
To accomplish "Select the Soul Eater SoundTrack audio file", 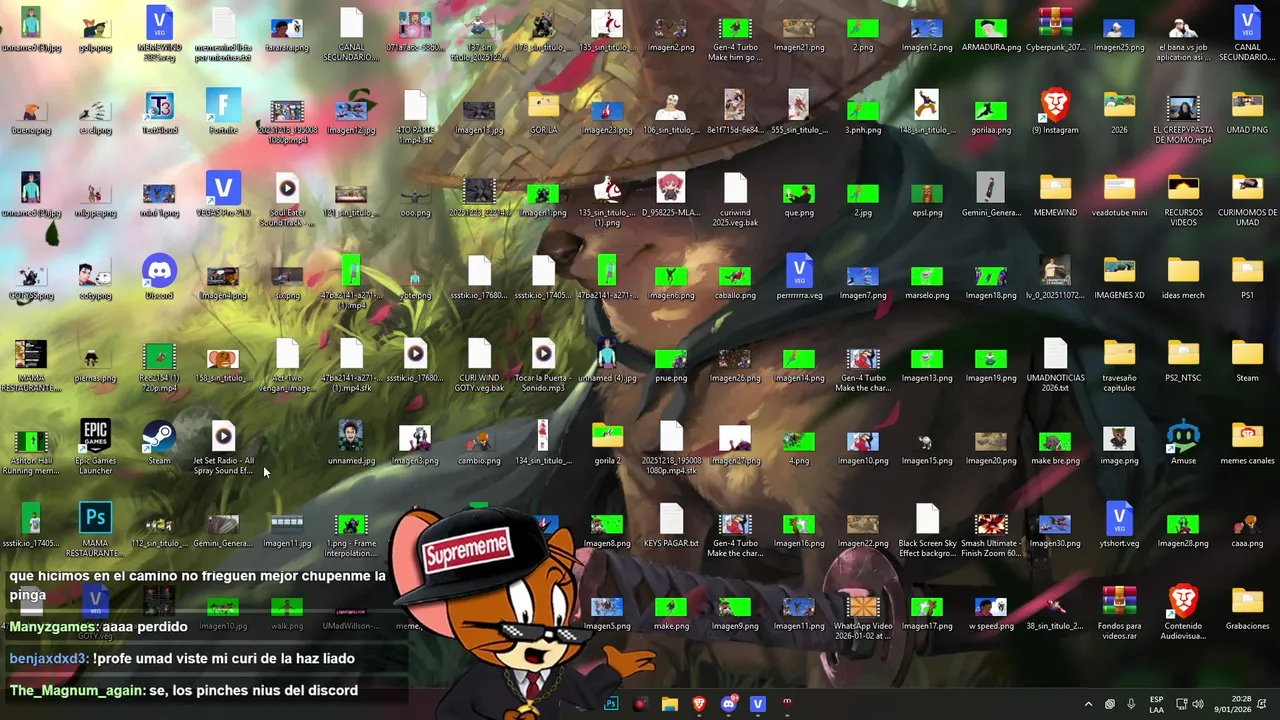I will [x=287, y=200].
